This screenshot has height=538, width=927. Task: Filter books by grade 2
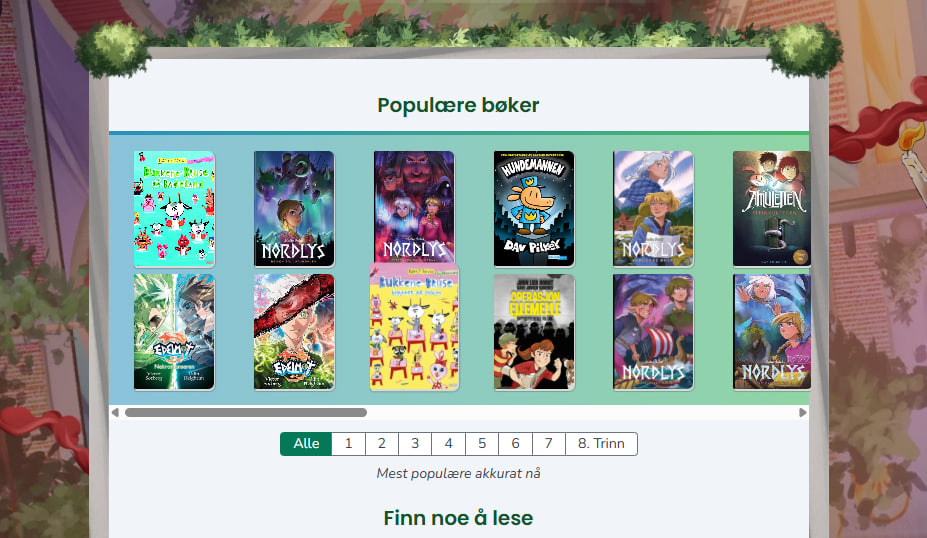[x=382, y=444]
